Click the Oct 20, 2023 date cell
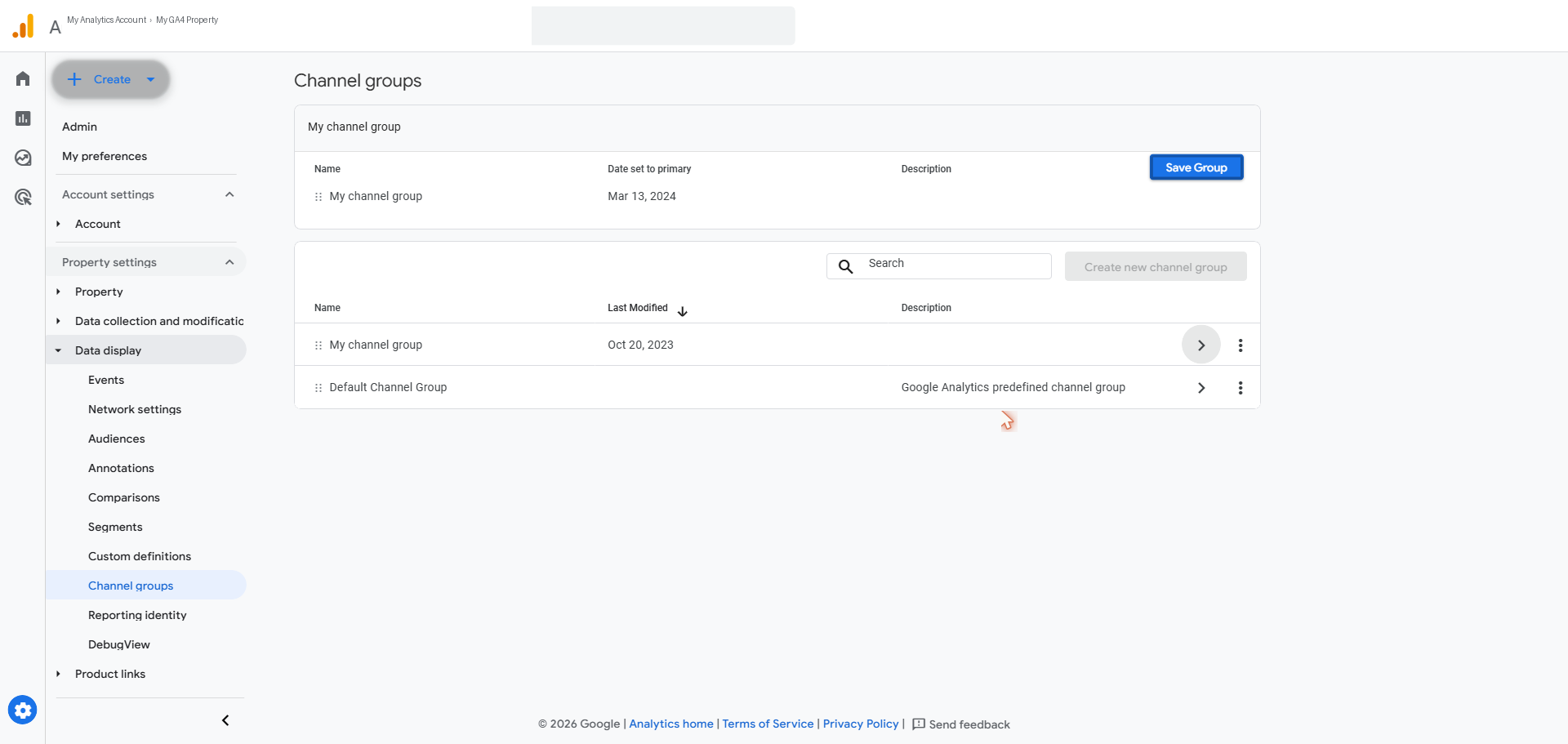This screenshot has height=744, width=1568. click(640, 345)
